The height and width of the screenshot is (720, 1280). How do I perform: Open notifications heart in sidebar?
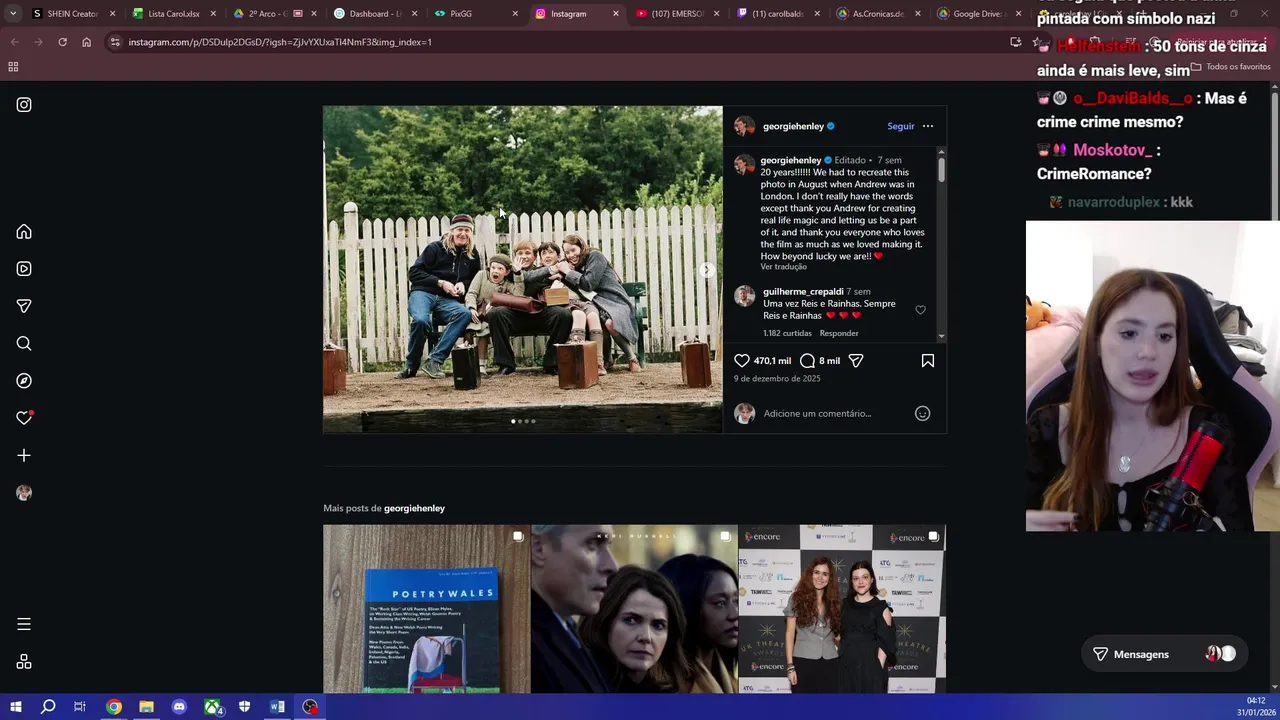[24, 418]
